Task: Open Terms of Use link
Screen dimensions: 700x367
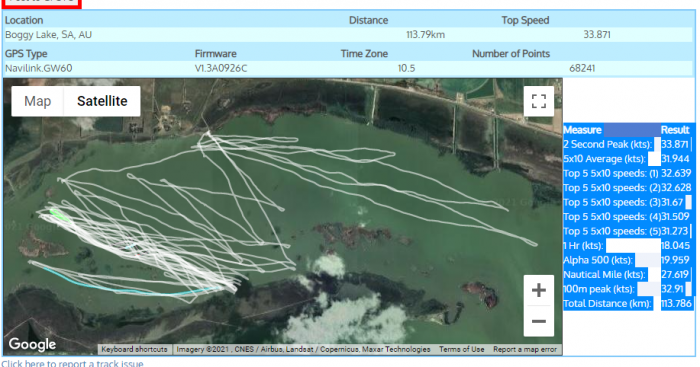Action: click(x=461, y=350)
